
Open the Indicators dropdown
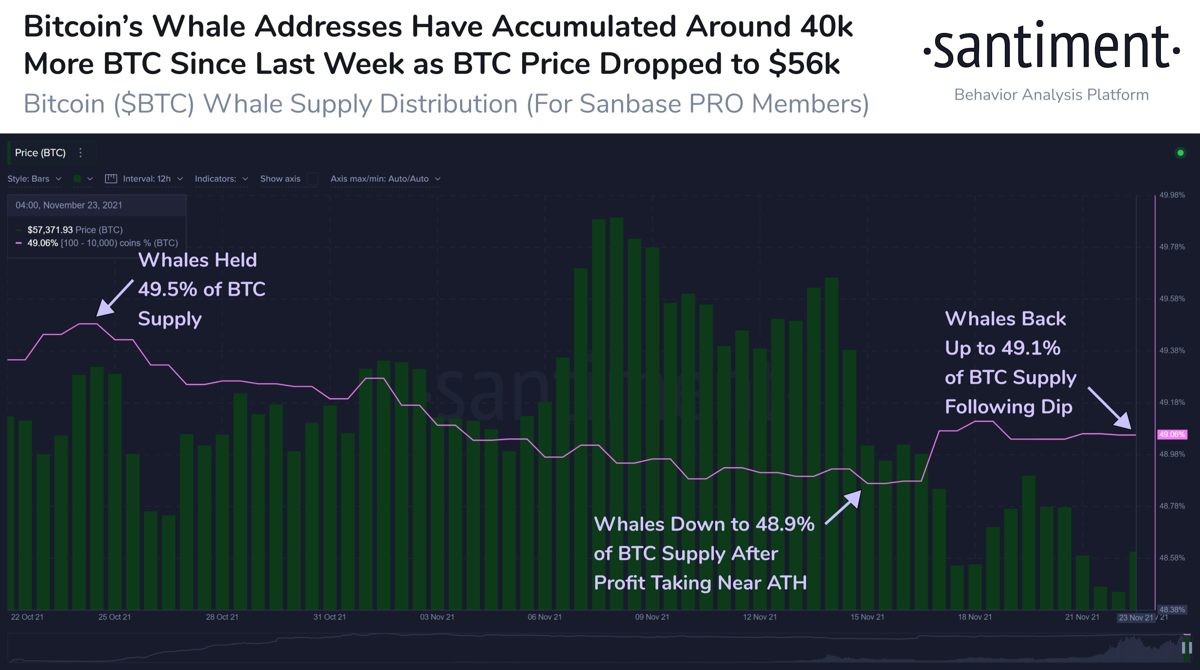point(221,178)
